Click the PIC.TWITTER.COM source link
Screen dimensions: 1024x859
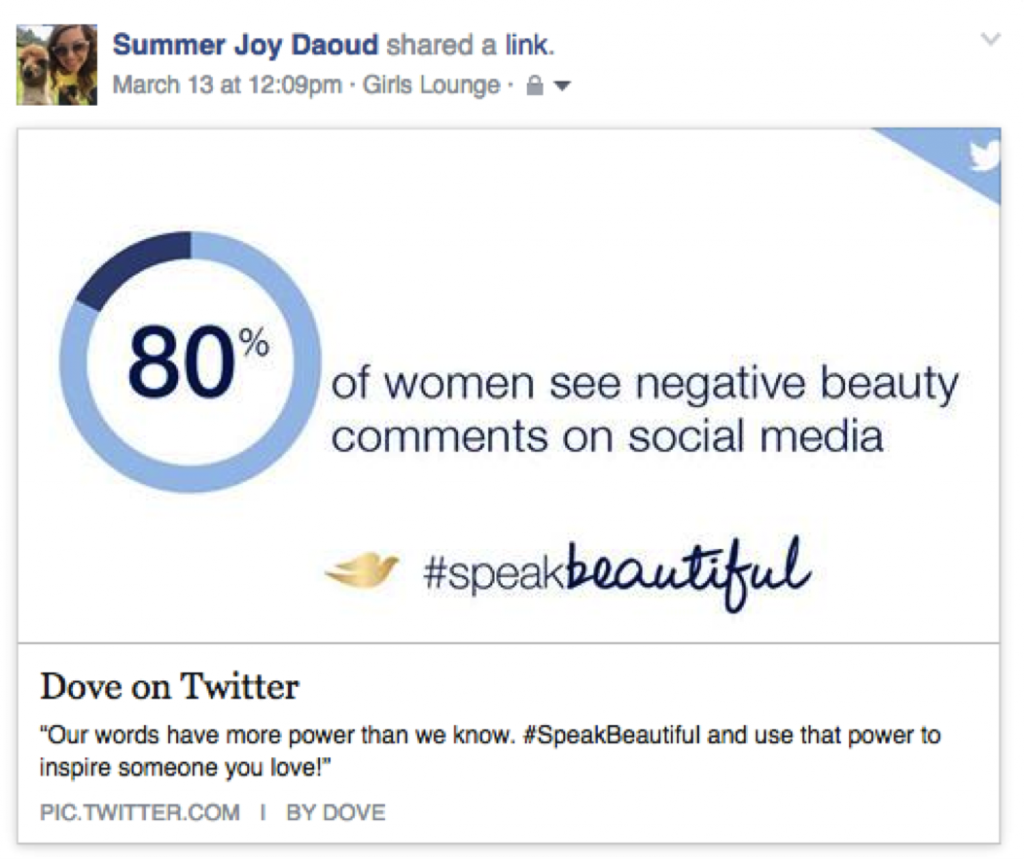(x=140, y=813)
